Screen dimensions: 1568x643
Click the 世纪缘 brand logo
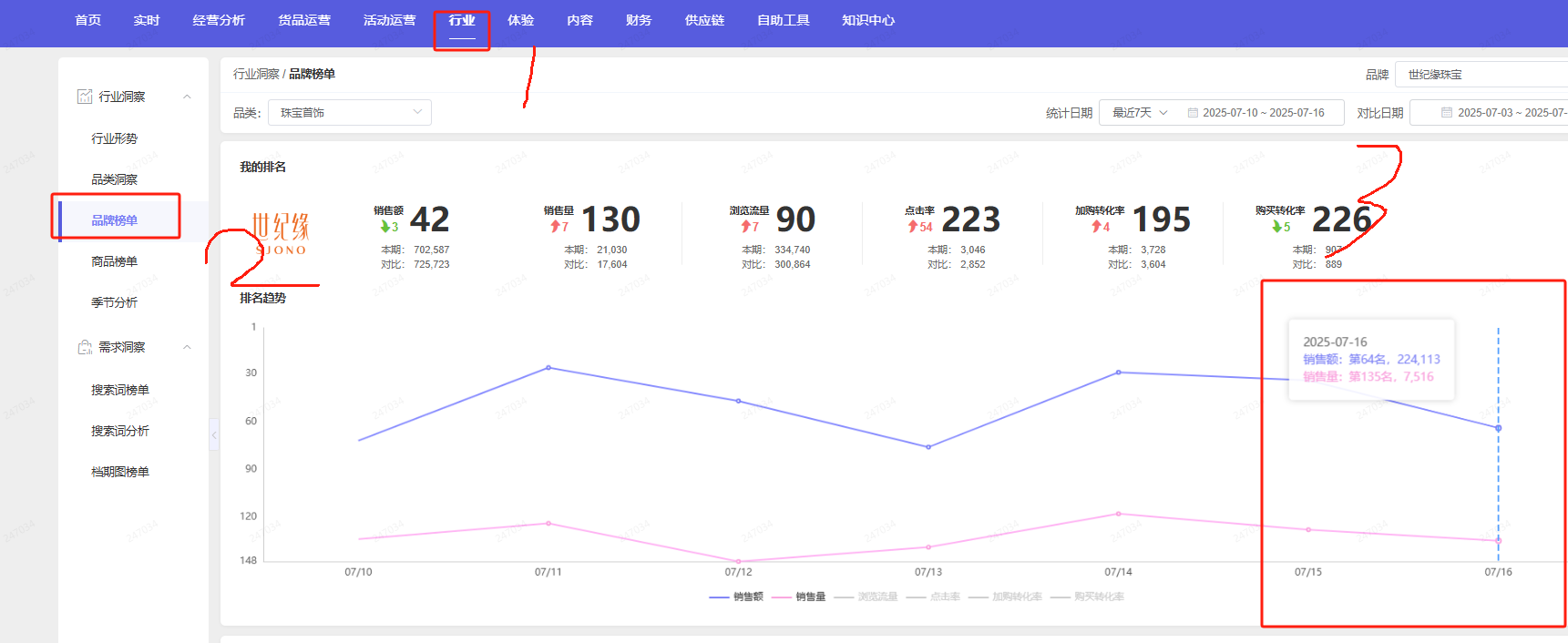click(x=281, y=233)
